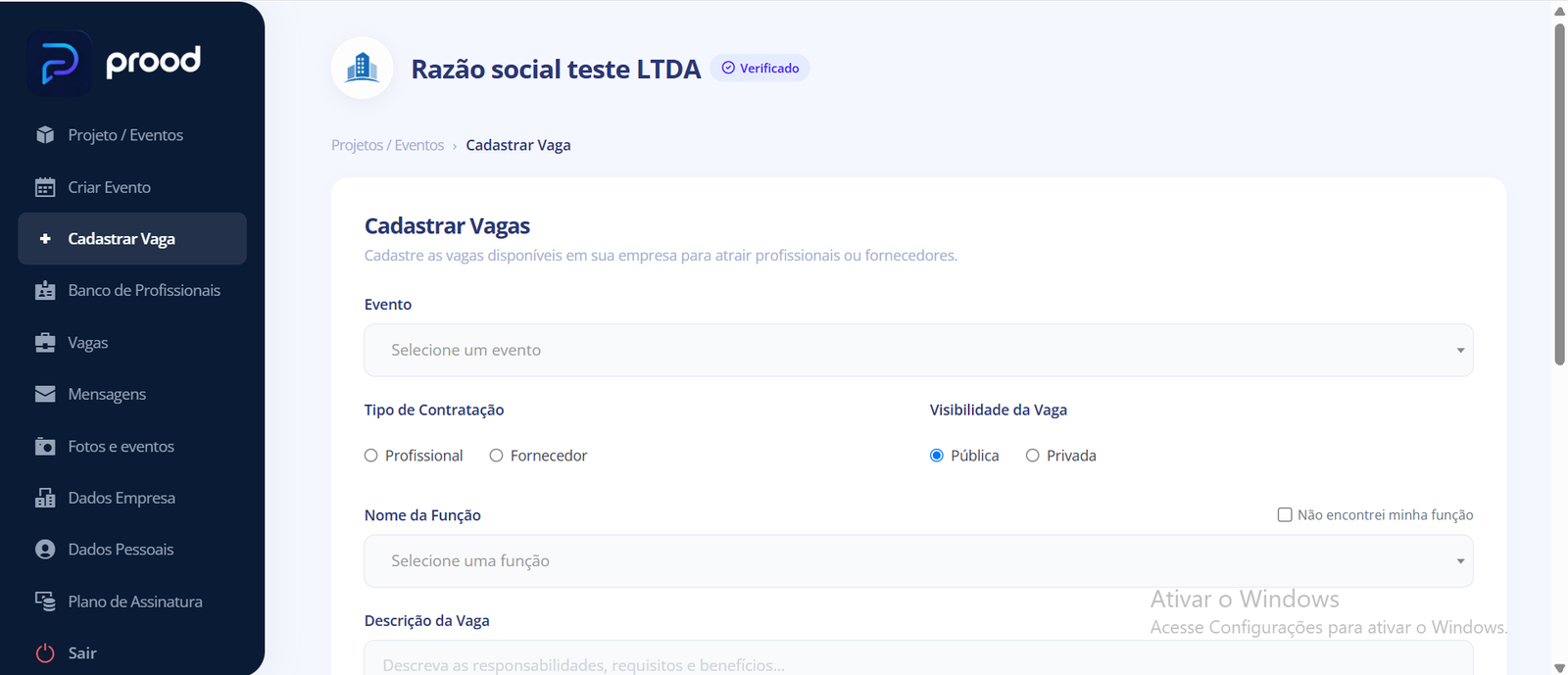Click the Banco de Profissionais badge icon
Image resolution: width=1568 pixels, height=675 pixels.
coord(45,290)
